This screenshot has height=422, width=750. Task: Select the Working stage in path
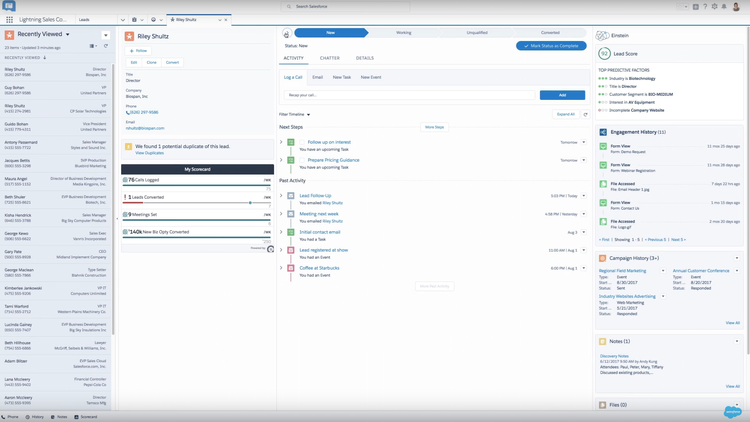404,33
